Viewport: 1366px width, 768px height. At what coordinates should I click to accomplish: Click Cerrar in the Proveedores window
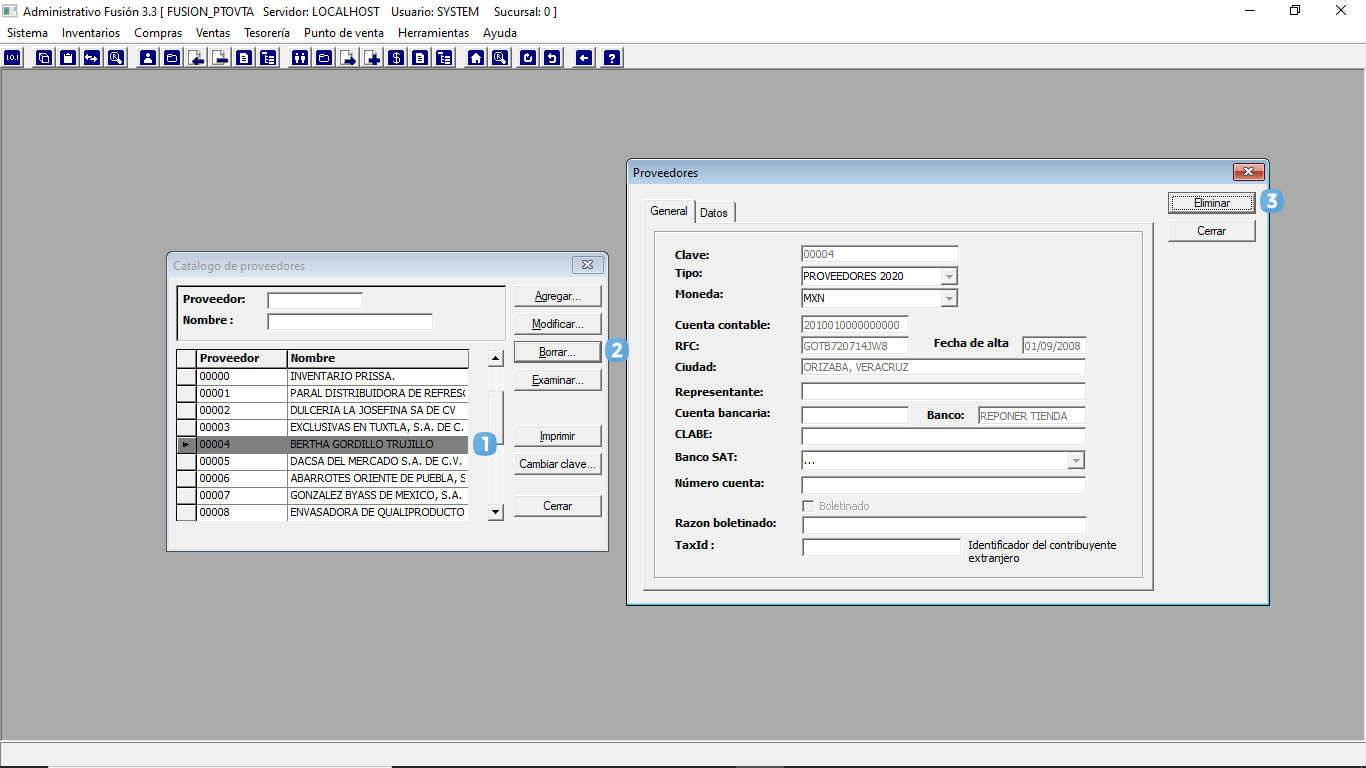click(x=1212, y=231)
